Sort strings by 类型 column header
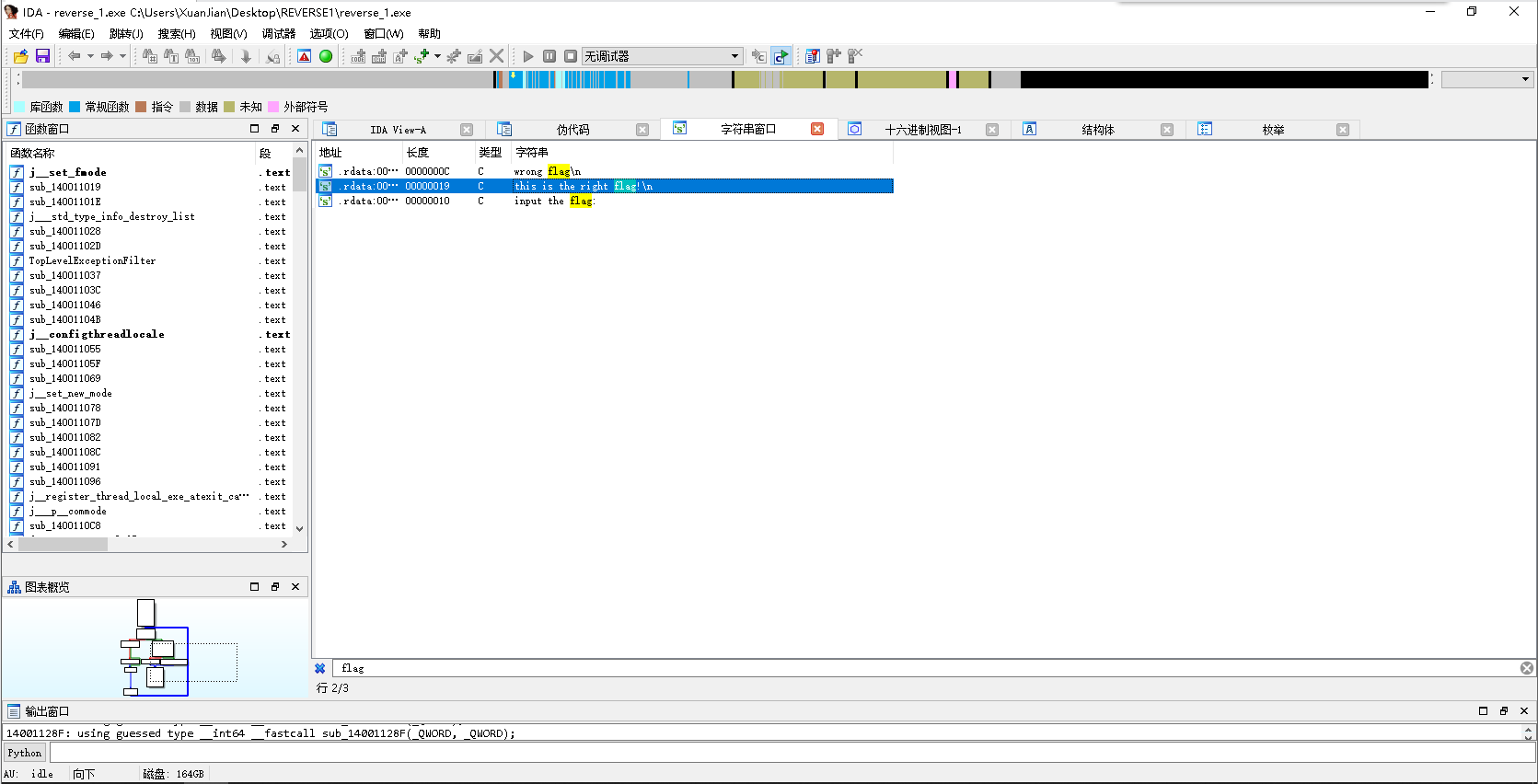The image size is (1538, 784). point(492,153)
